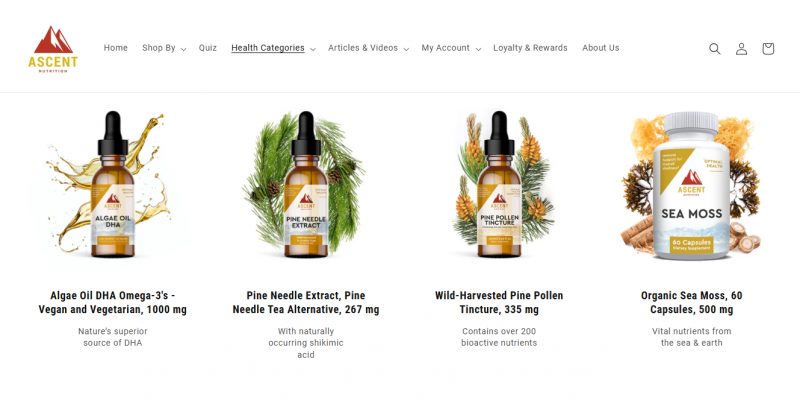Open Pine Needle Tea Alternative title link
The height and width of the screenshot is (400, 800).
coord(306,303)
